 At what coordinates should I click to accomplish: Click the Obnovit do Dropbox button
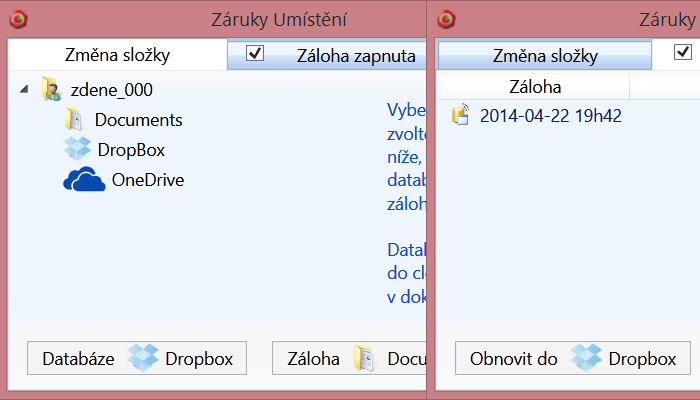(x=573, y=359)
